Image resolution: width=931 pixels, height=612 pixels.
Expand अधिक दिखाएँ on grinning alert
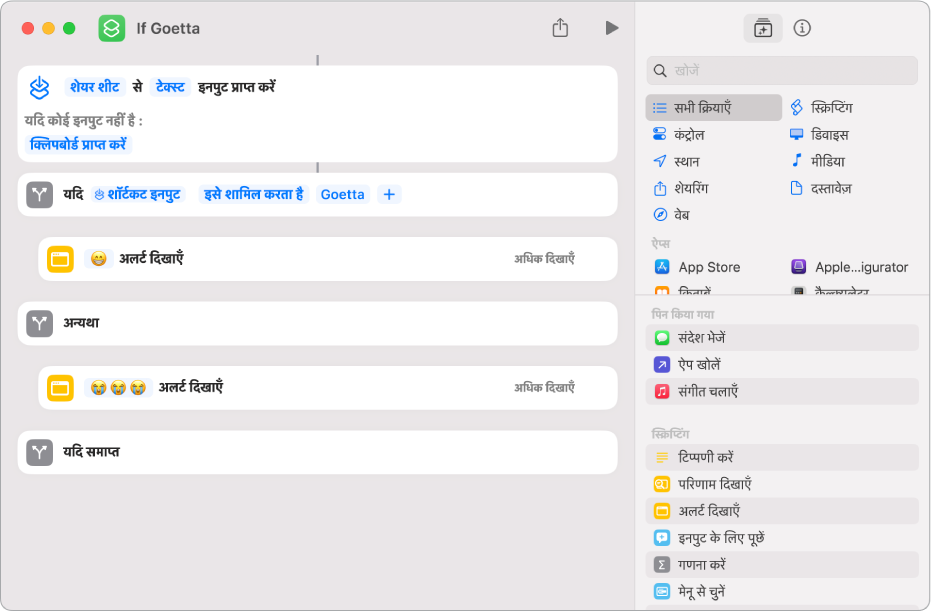[544, 259]
